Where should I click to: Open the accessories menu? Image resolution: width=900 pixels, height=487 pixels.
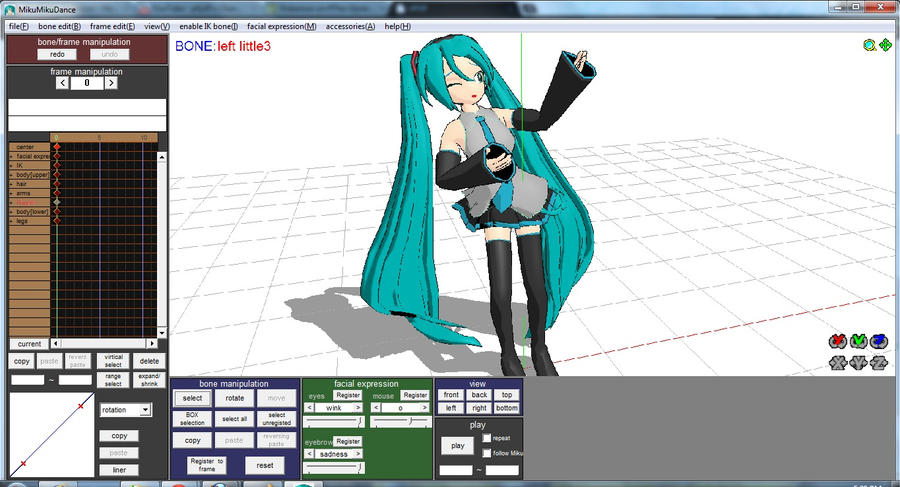coord(350,26)
